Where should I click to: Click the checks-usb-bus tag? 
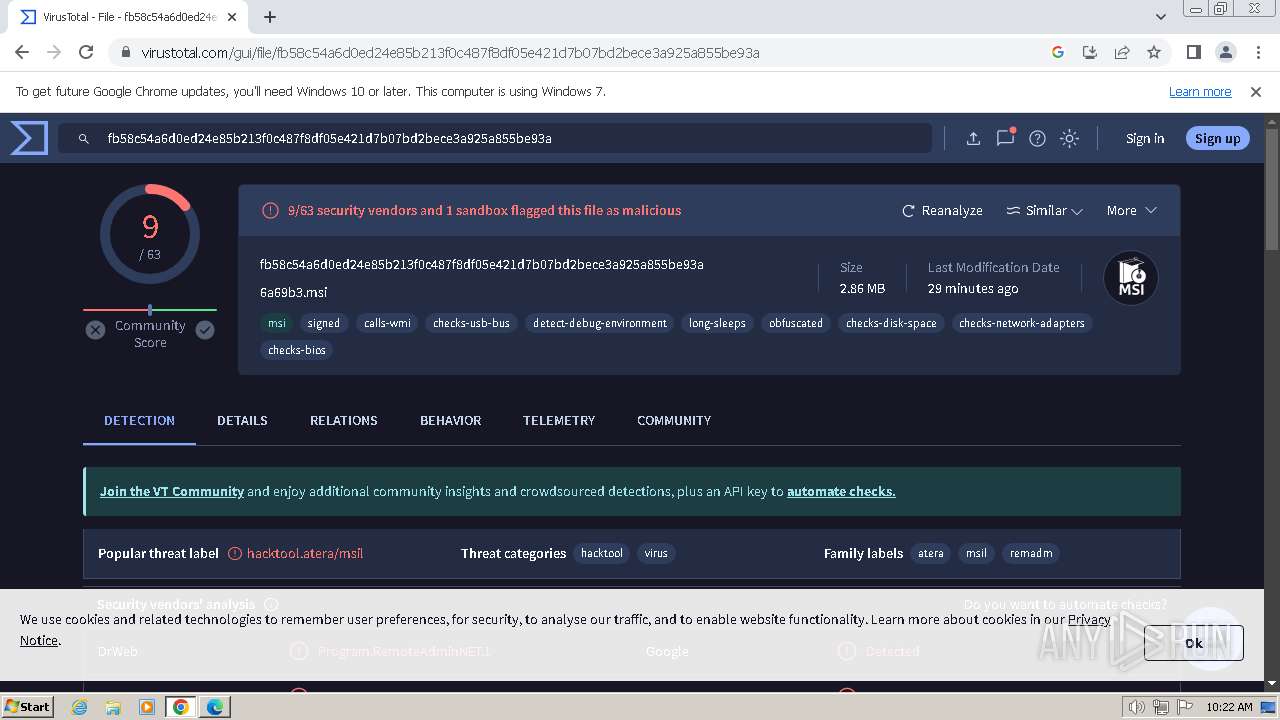(x=471, y=323)
